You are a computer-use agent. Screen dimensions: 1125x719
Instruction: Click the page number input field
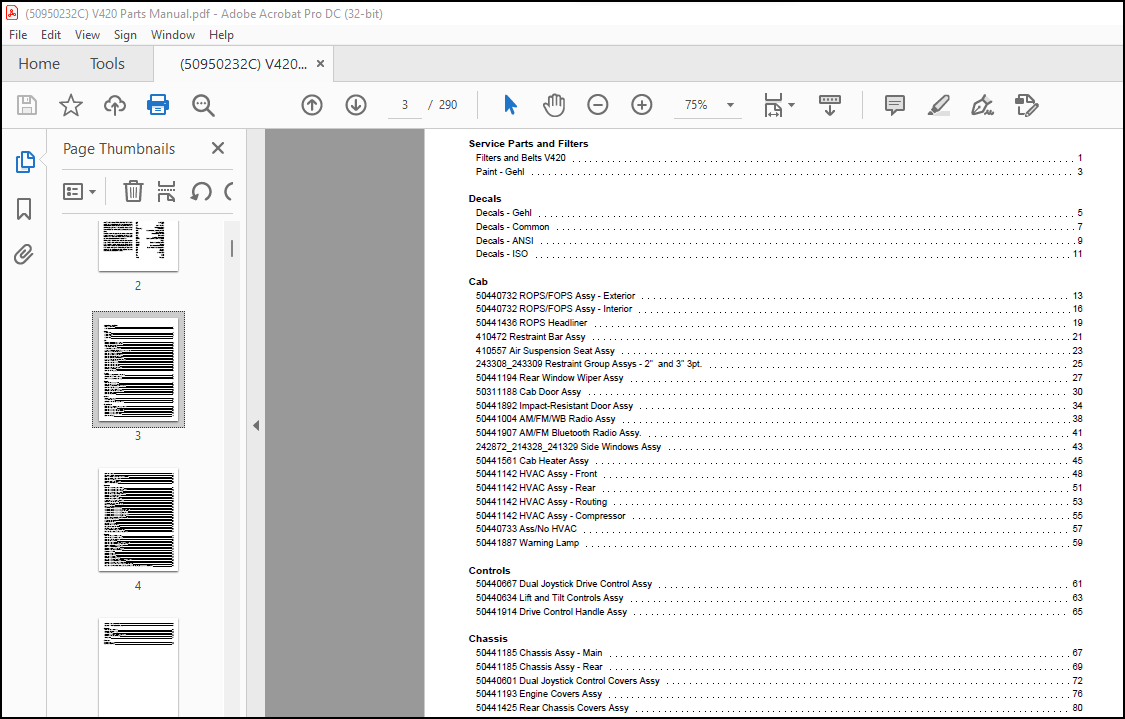(405, 105)
